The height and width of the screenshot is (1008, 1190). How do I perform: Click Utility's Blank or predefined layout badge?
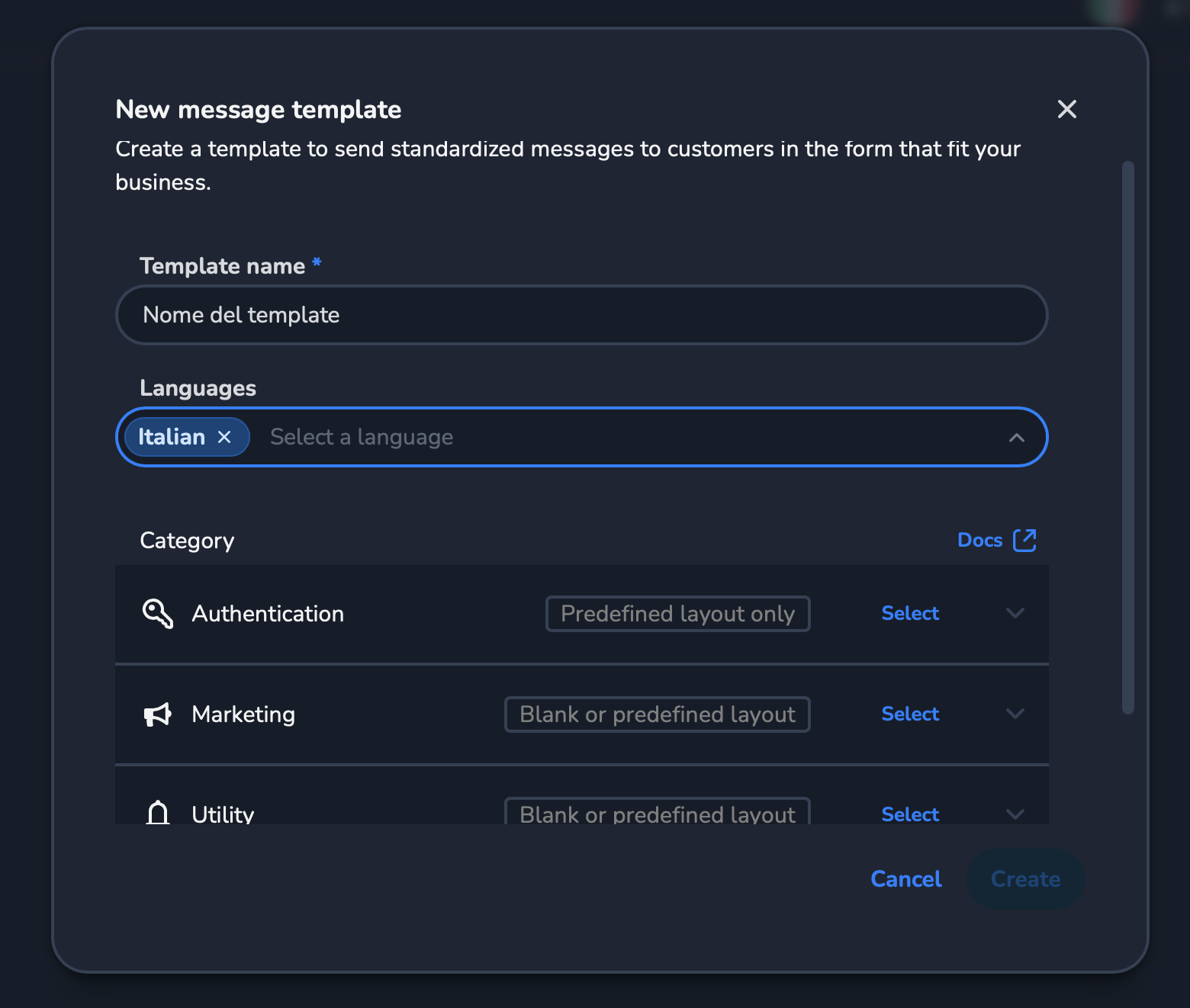[657, 811]
